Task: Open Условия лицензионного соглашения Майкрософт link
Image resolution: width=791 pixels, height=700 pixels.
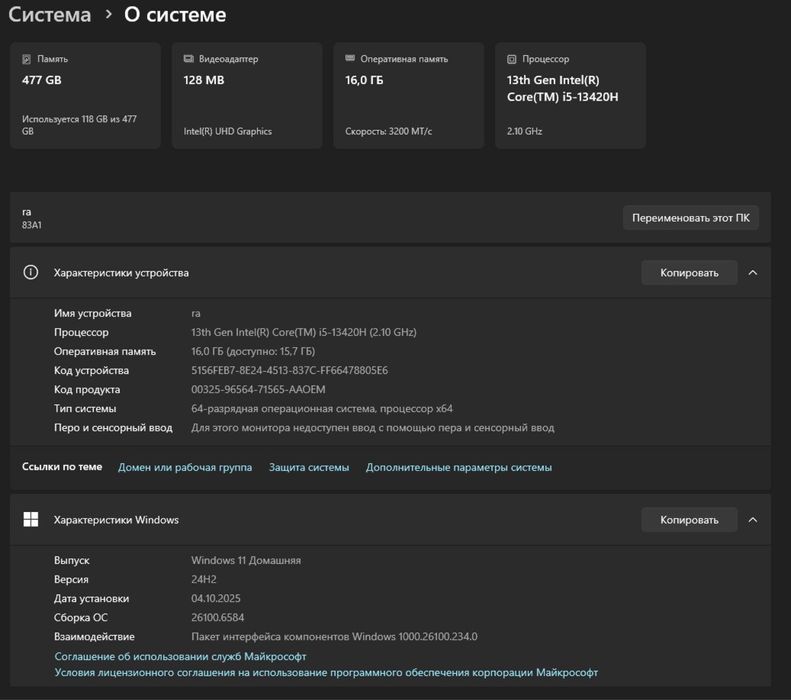Action: click(x=326, y=673)
